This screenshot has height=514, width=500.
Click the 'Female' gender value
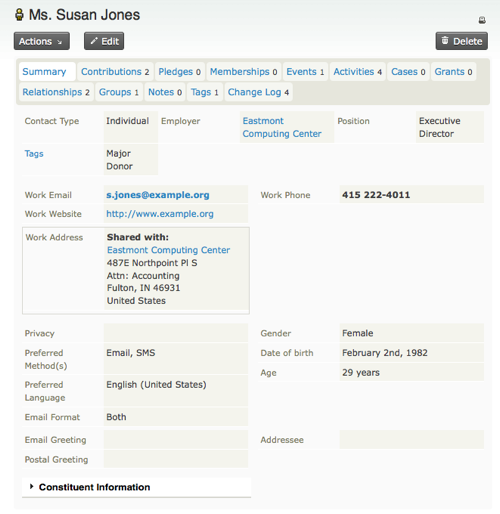click(x=358, y=333)
